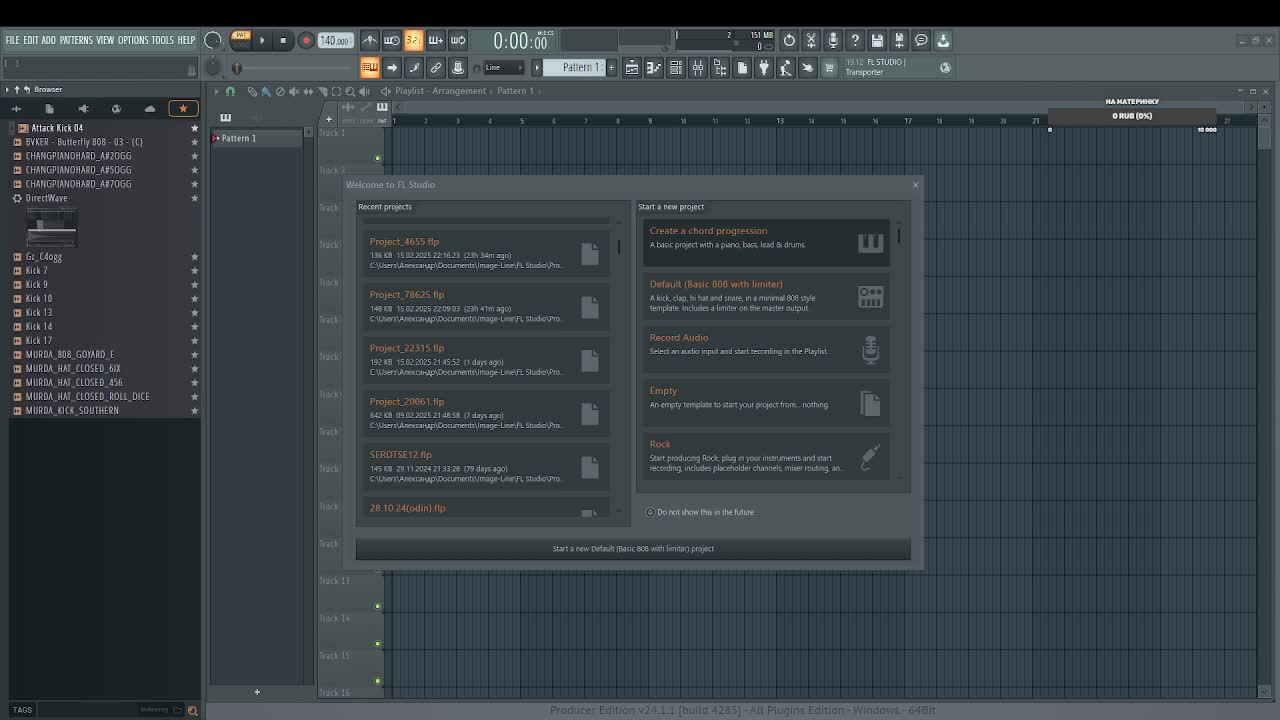
Task: Open the Piano roll view icon
Action: [654, 67]
